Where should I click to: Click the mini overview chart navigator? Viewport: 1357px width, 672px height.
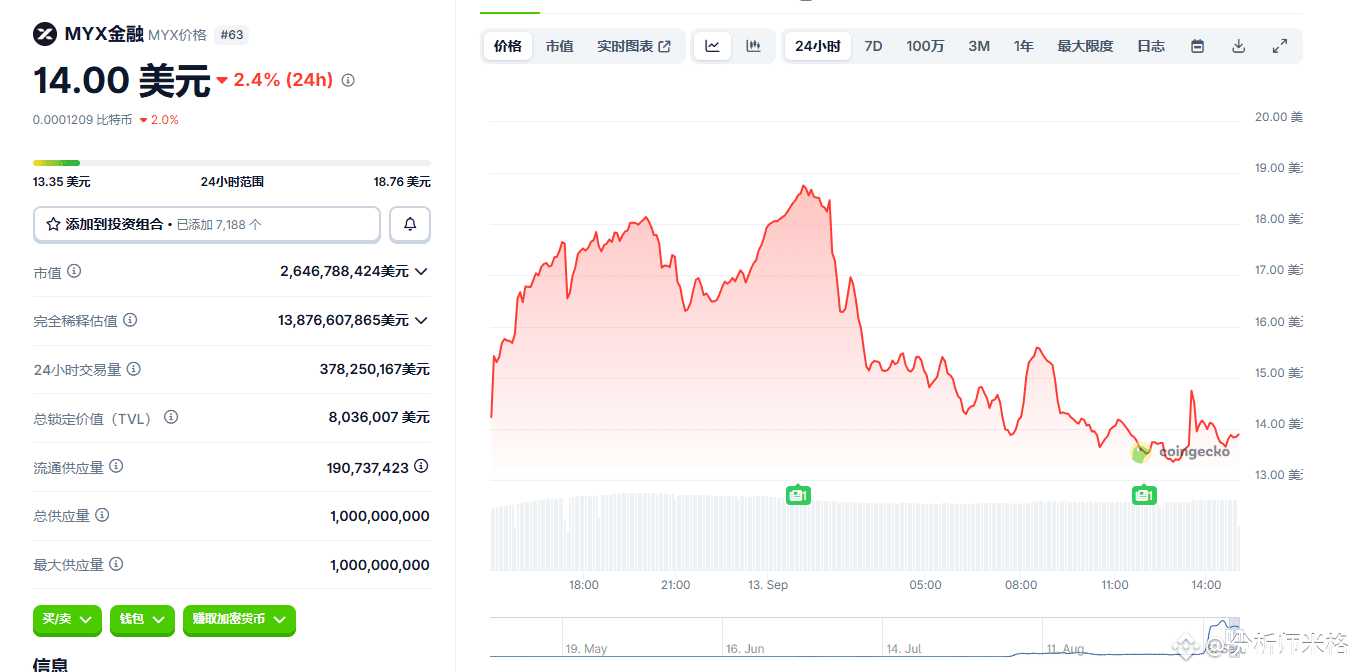[x=865, y=637]
